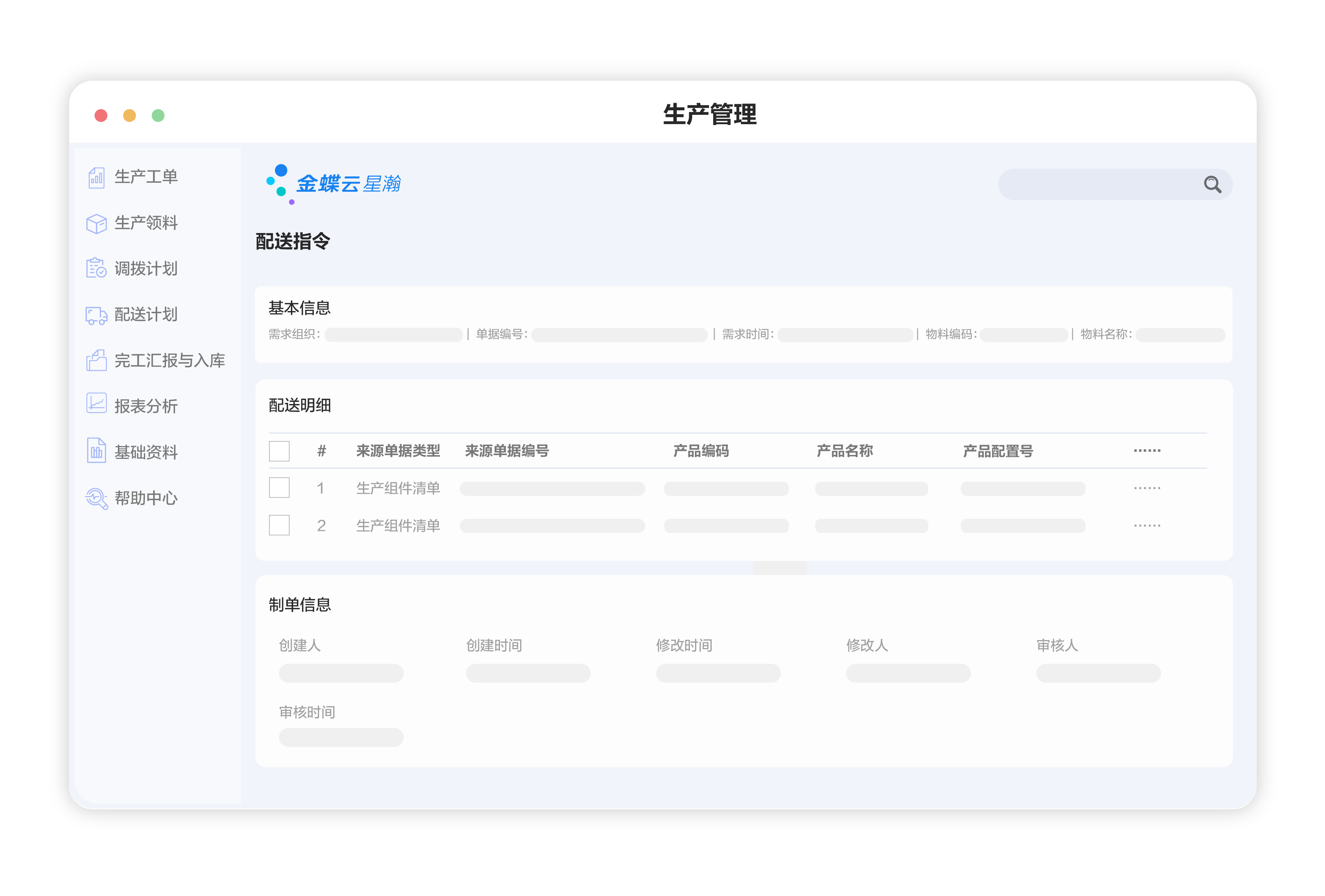
Task: Click the 需求时间 field
Action: pos(845,335)
